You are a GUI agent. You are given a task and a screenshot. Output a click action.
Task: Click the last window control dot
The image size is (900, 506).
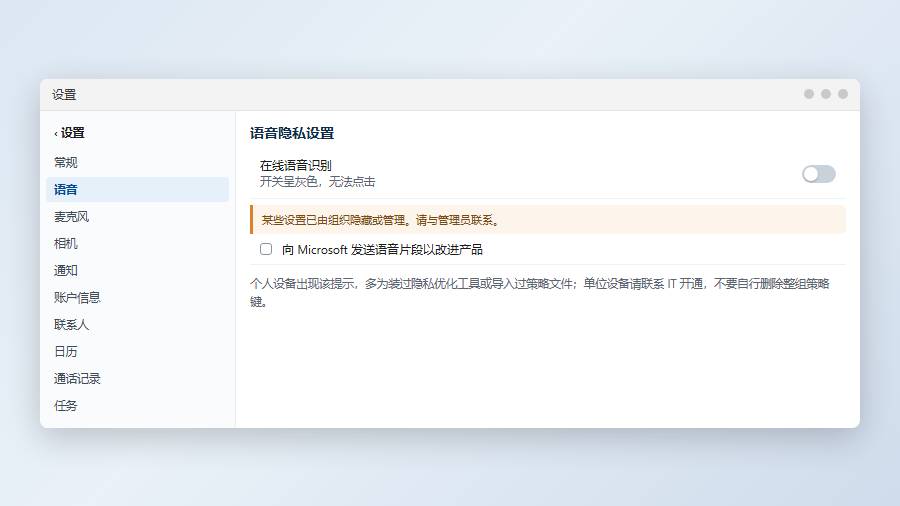843,94
